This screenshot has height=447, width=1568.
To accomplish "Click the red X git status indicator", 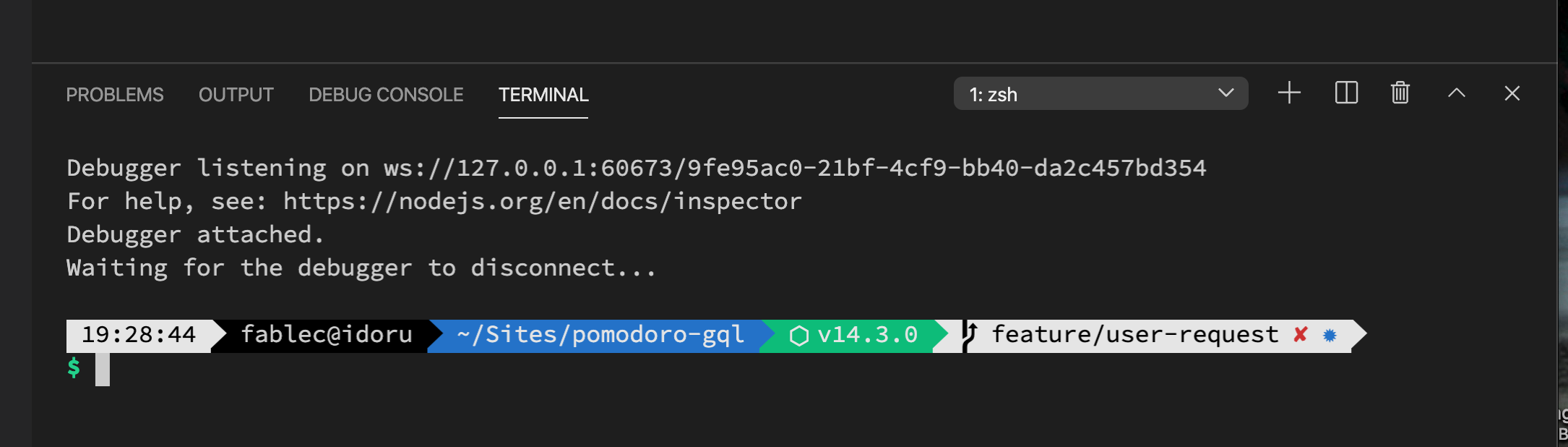I will [x=1301, y=334].
